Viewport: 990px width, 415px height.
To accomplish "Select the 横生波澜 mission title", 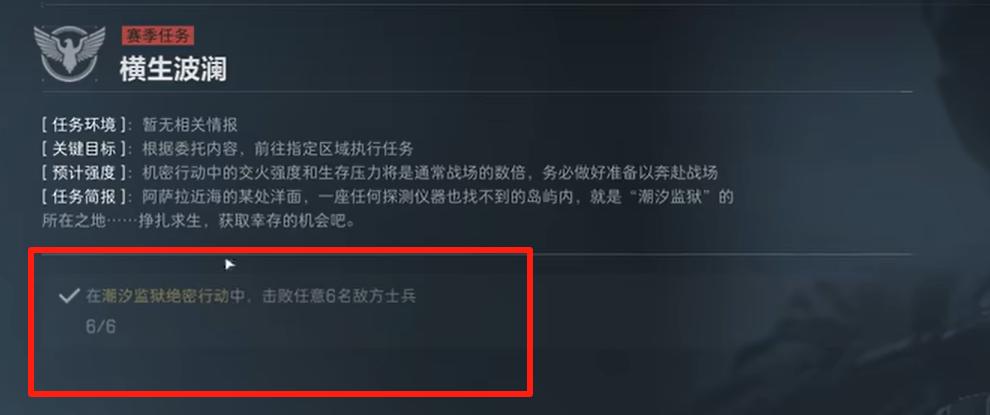I will pyautogui.click(x=173, y=70).
